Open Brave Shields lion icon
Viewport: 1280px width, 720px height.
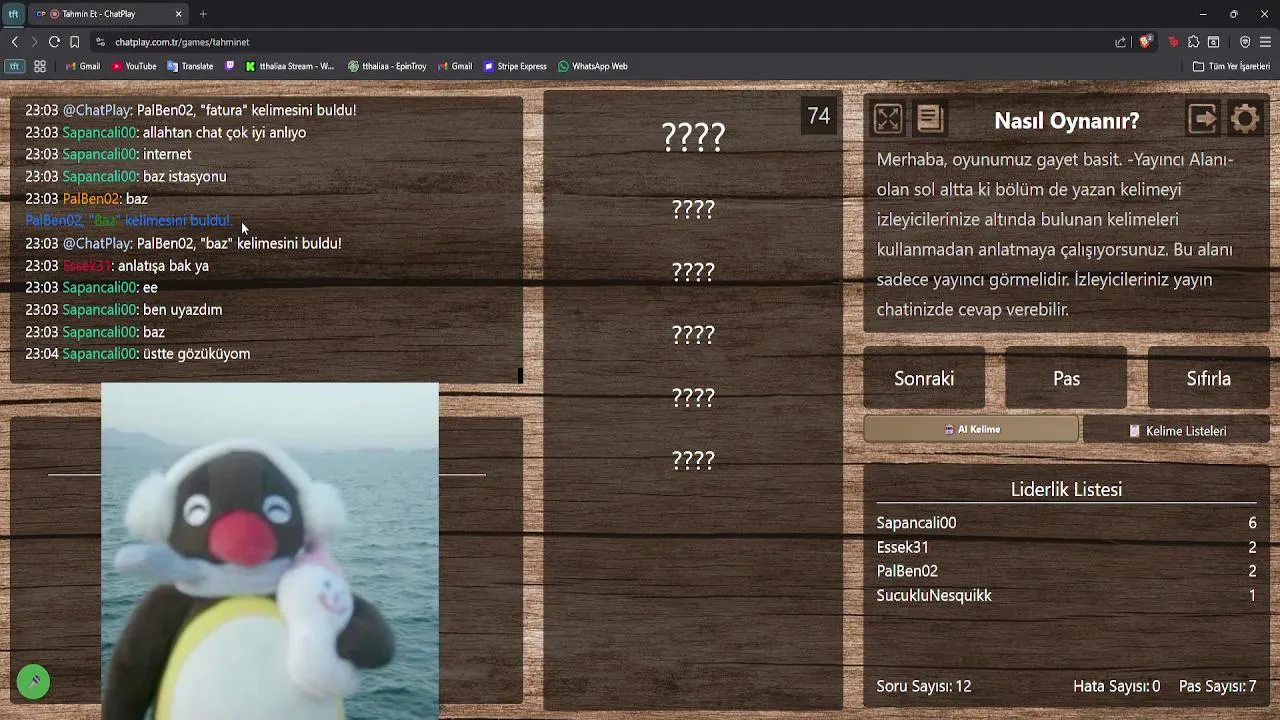tap(1147, 41)
